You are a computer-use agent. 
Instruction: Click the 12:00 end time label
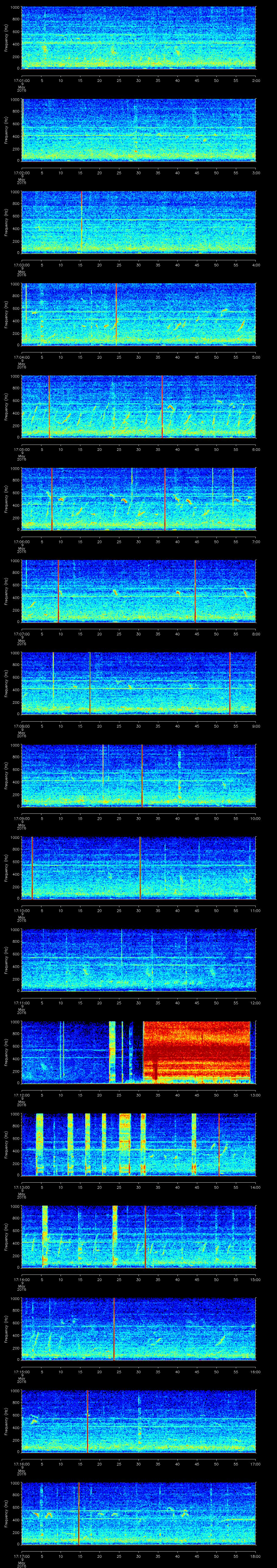click(x=255, y=1003)
